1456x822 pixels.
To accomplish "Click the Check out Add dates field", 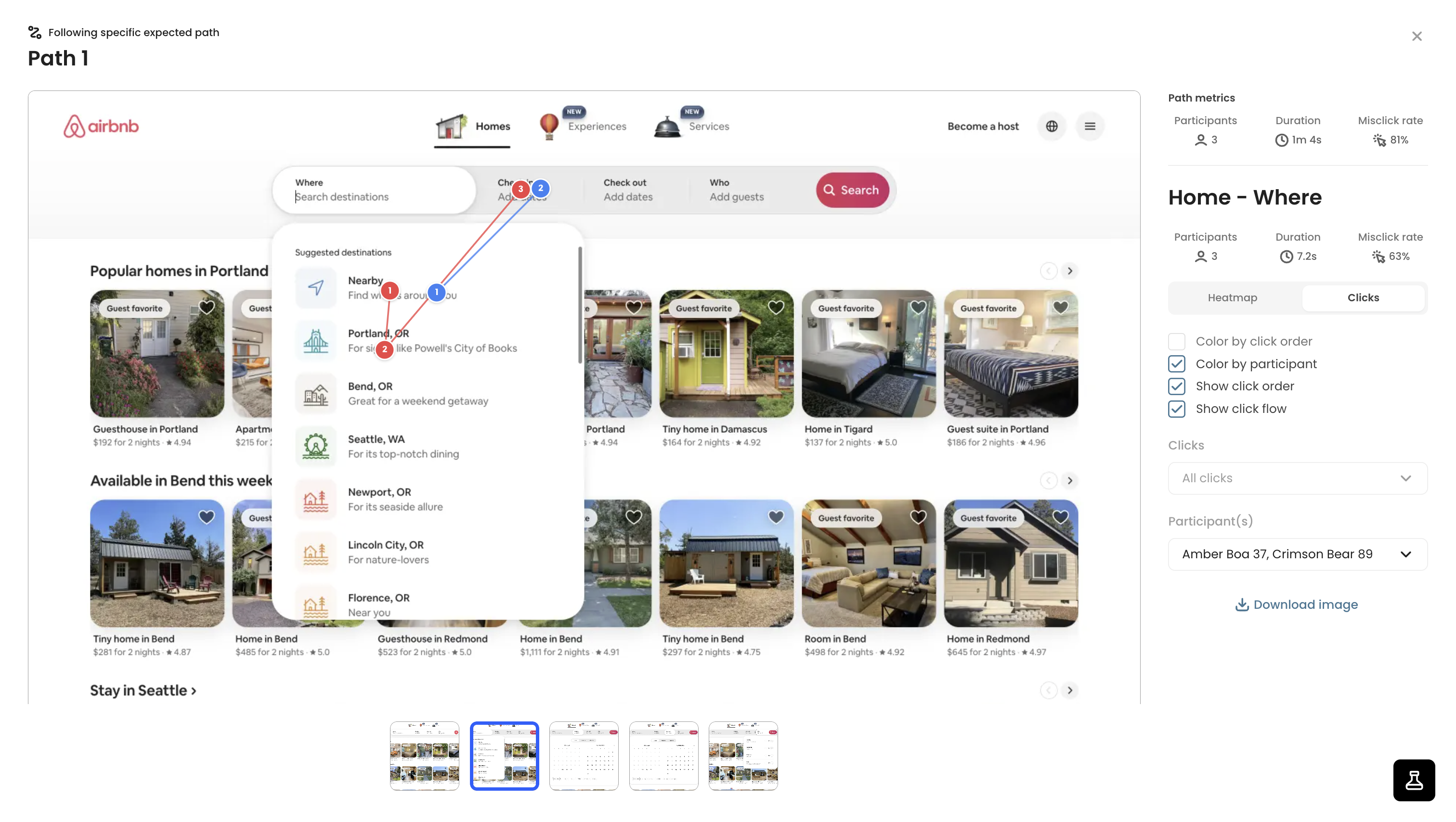I will (636, 190).
